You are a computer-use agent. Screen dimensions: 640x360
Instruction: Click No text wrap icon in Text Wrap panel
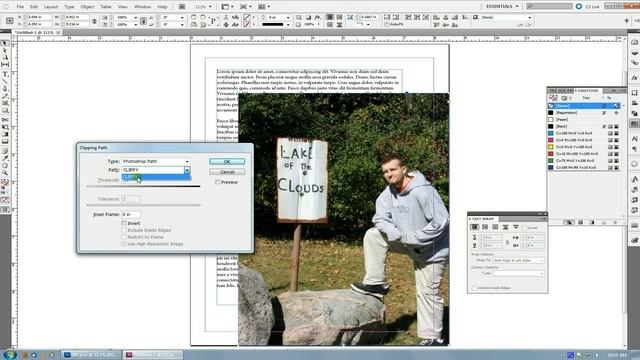click(x=475, y=227)
